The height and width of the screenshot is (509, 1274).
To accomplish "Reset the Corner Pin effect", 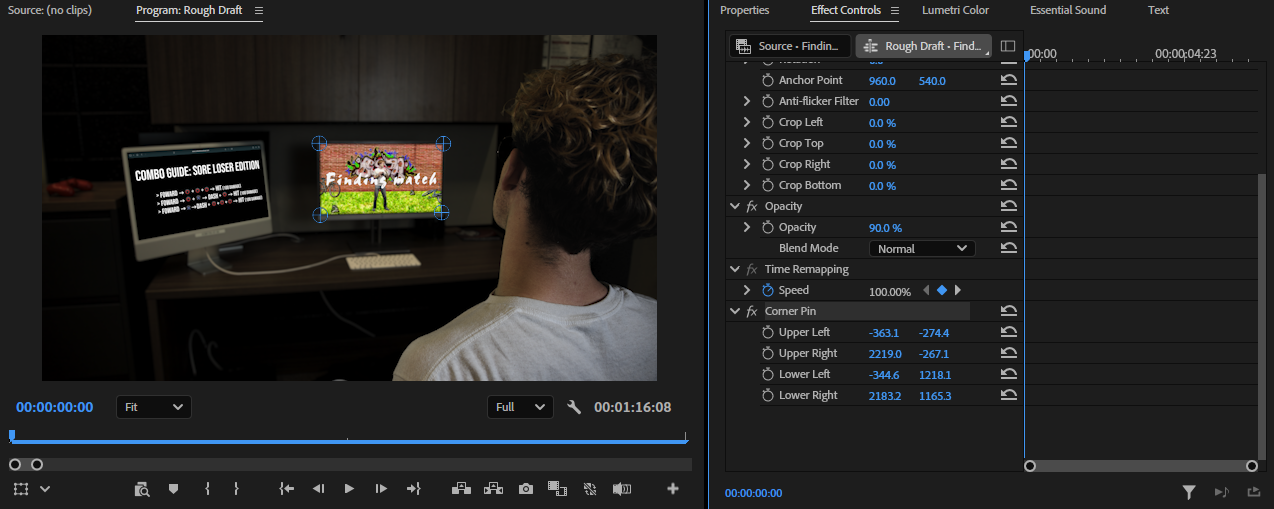I will click(1009, 311).
